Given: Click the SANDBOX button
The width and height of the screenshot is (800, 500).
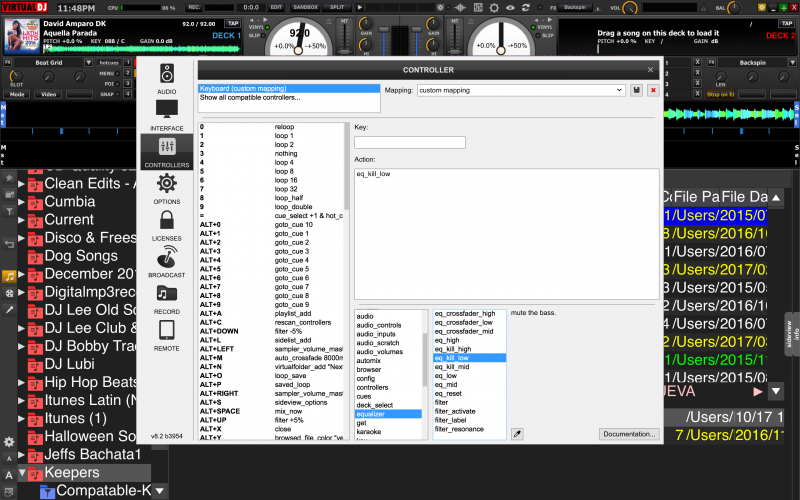Looking at the screenshot, I should coord(306,7).
